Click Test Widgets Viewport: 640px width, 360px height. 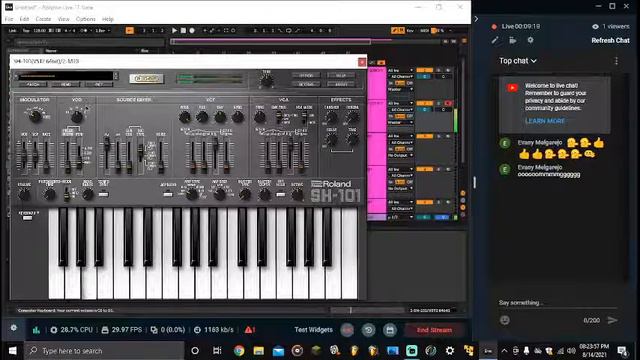click(313, 330)
